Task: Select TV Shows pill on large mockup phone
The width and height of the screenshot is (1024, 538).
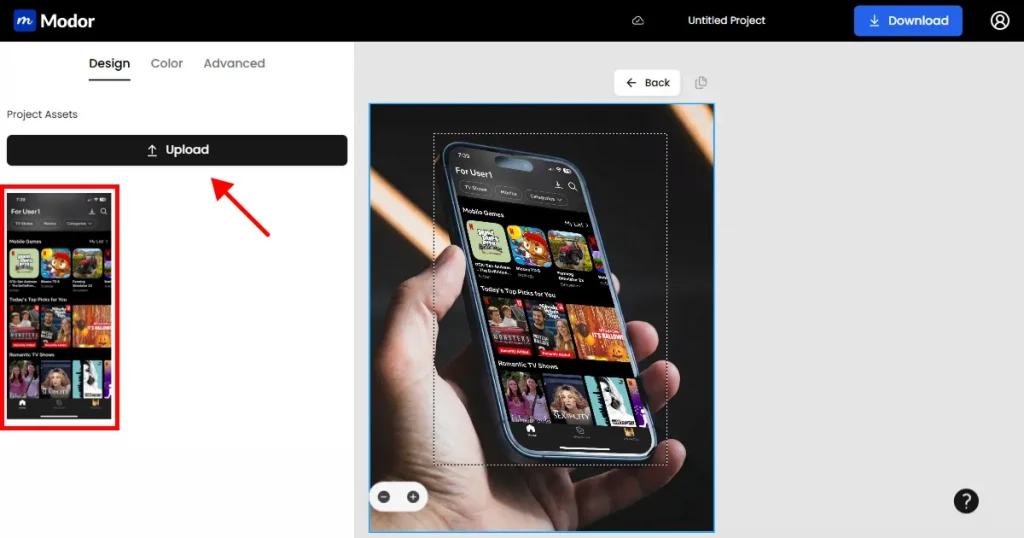Action: pos(475,188)
